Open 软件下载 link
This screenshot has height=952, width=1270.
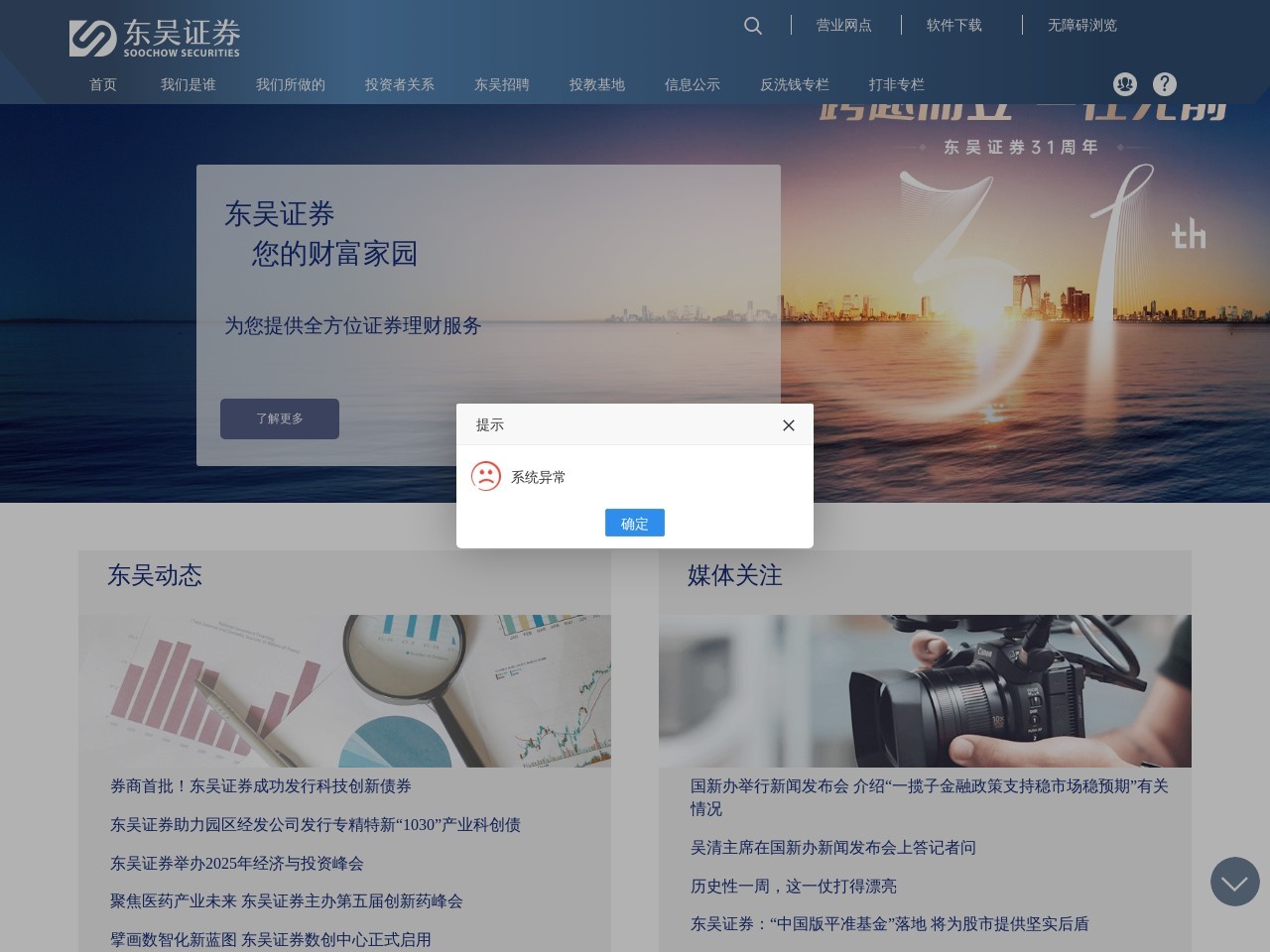[953, 25]
